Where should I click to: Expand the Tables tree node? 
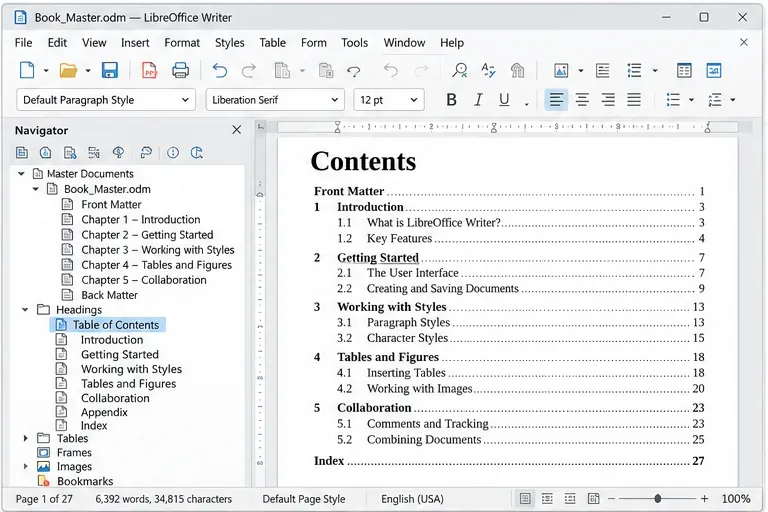click(25, 438)
